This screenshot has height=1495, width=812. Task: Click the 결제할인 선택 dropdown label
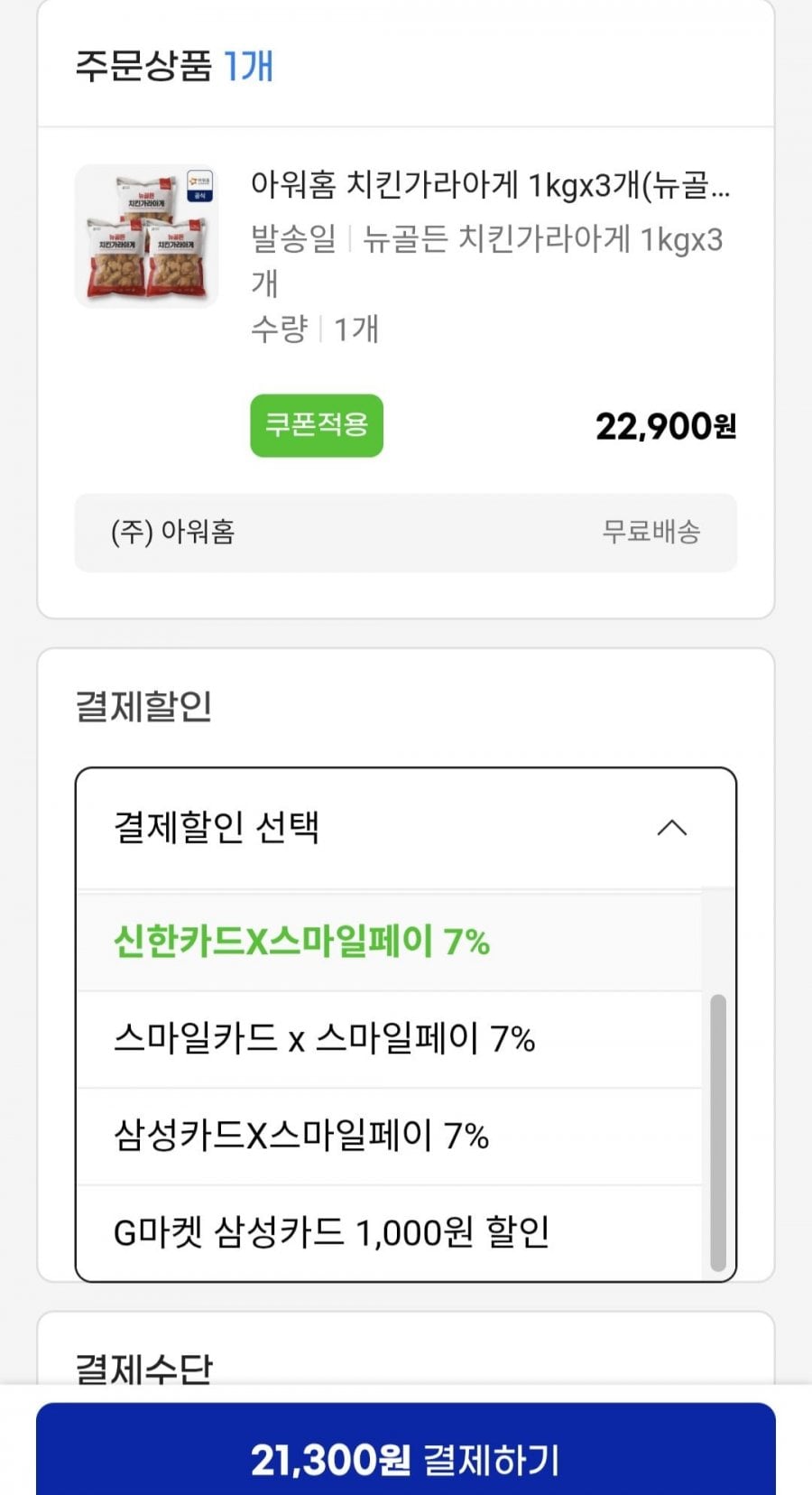[x=217, y=828]
